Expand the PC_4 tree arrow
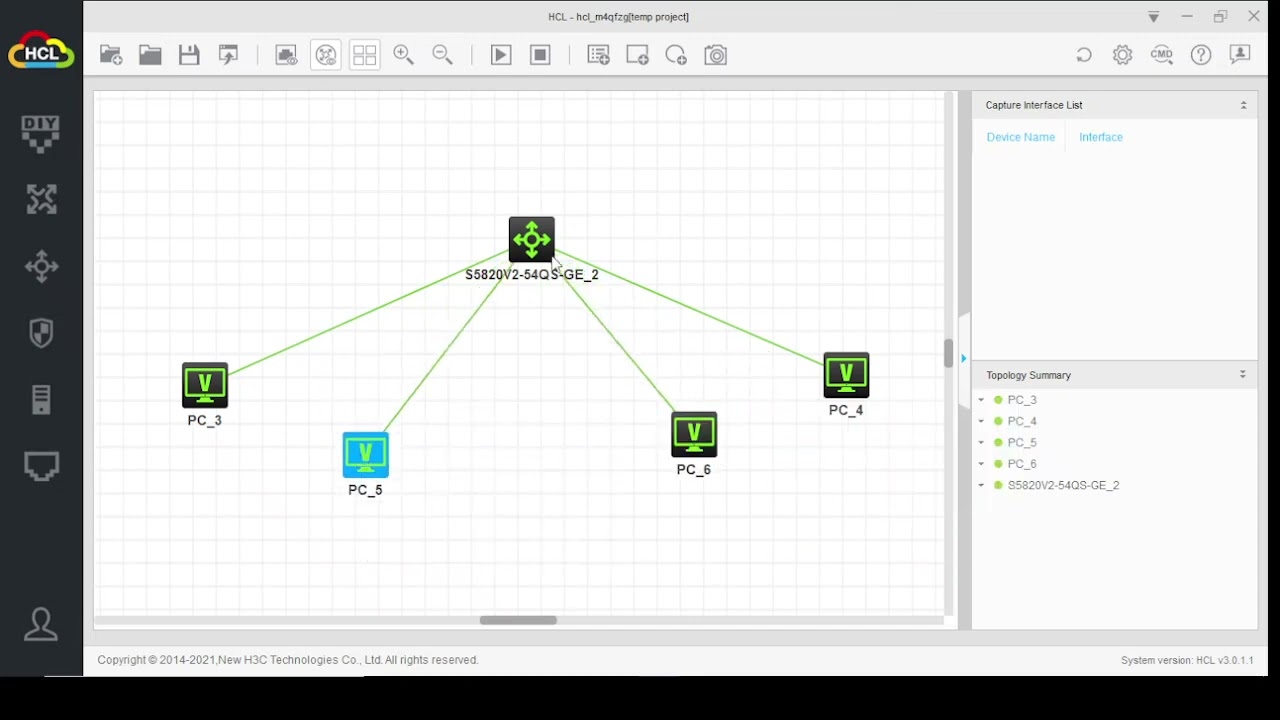1280x720 pixels. point(981,421)
